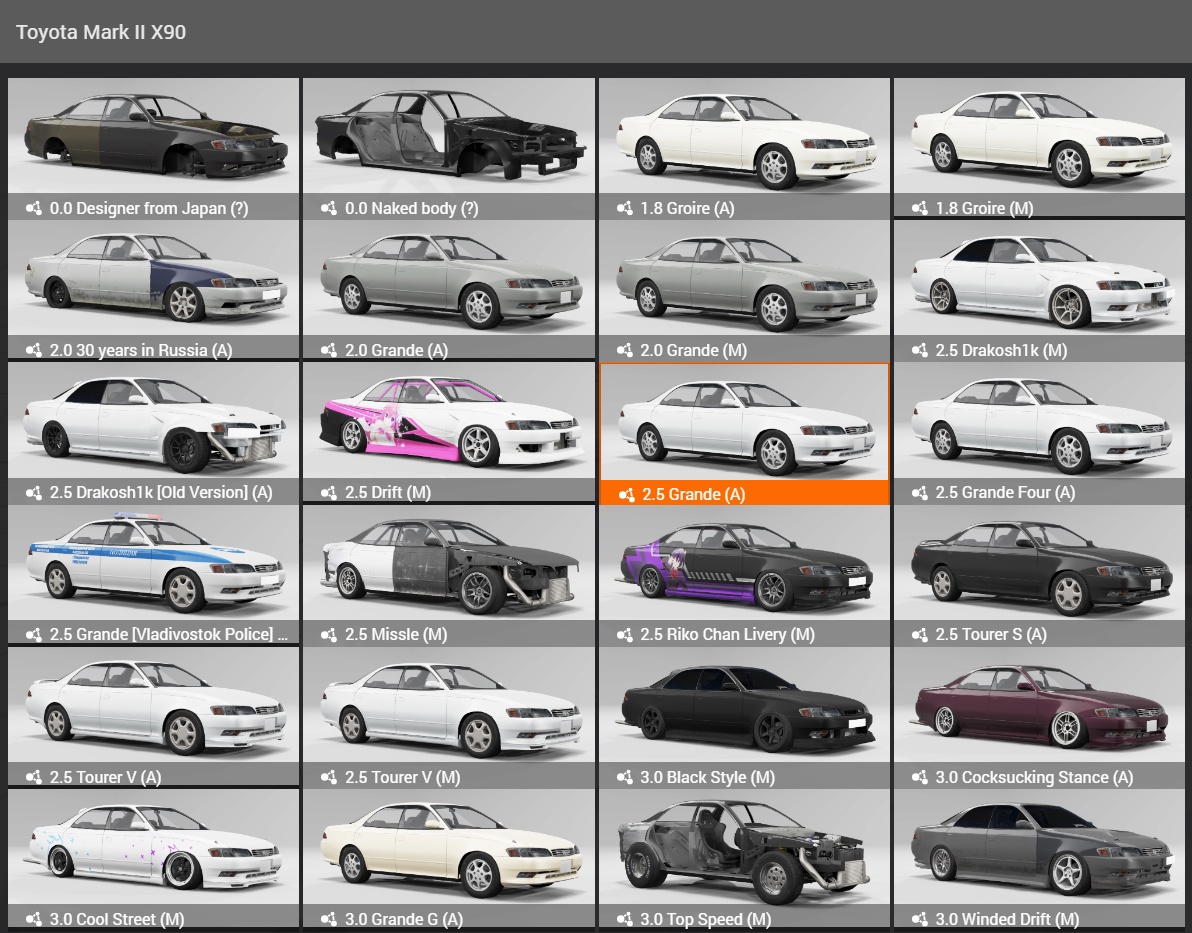Click the icon beside 3.0 Cool Street (M)
1192x933 pixels.
coord(33,920)
